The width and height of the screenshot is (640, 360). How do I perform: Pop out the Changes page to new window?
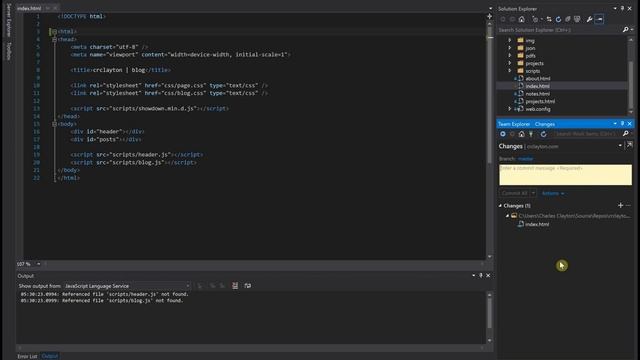coord(630,145)
